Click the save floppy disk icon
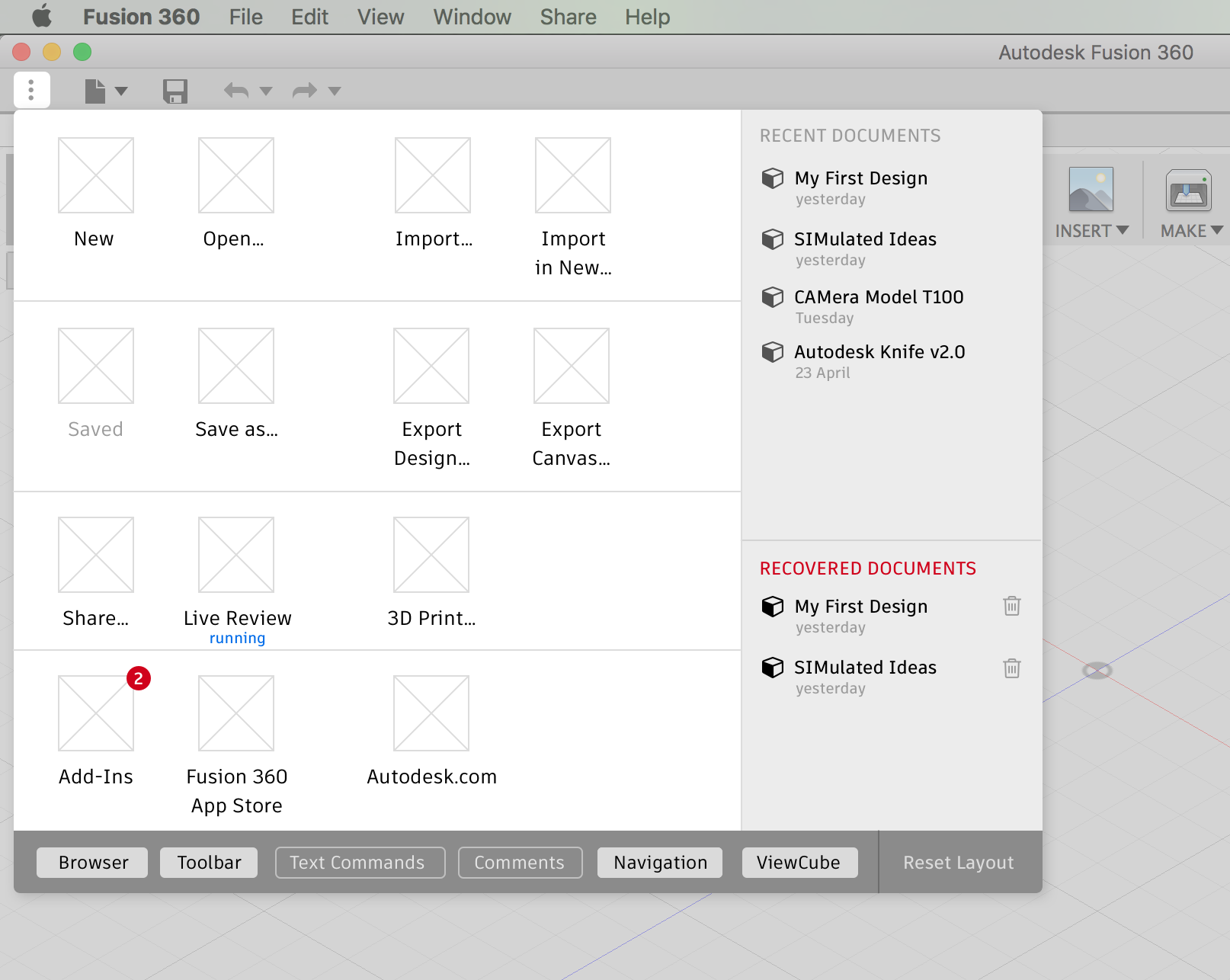 pyautogui.click(x=175, y=91)
